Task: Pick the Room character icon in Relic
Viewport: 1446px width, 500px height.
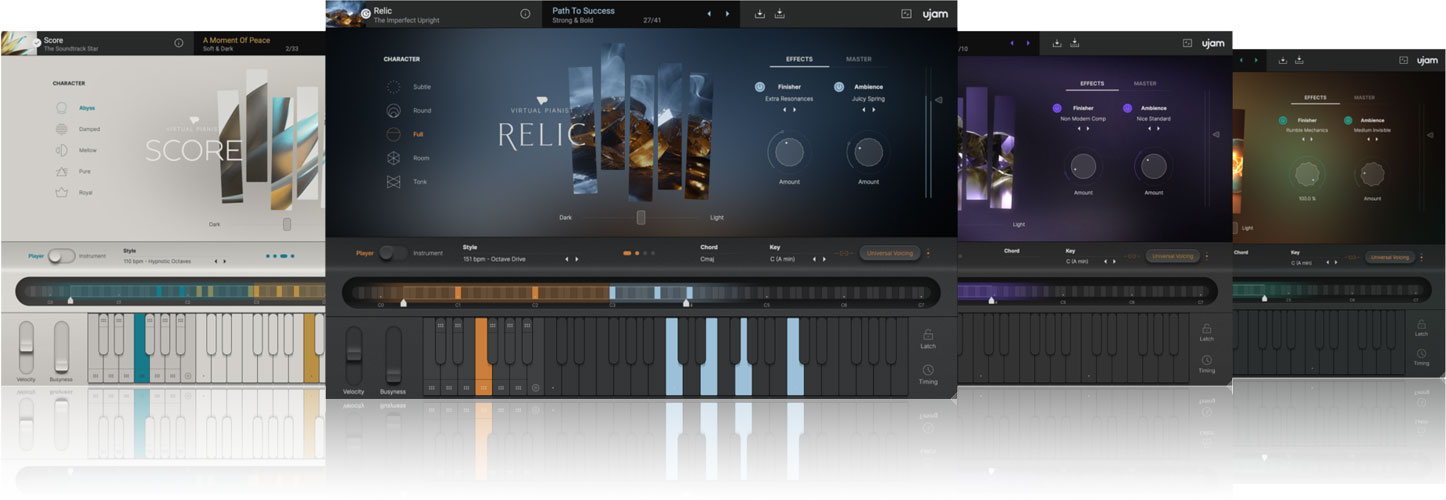Action: coord(393,158)
